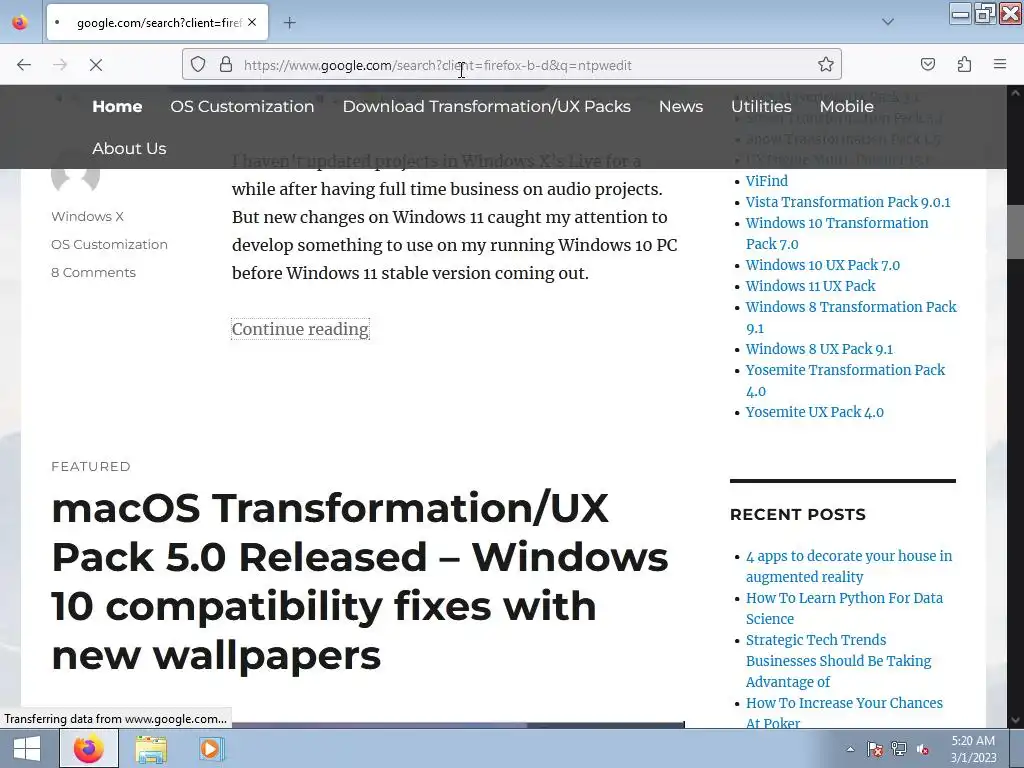
Task: Click the page vertical scrollbar thumb
Action: point(1016,232)
